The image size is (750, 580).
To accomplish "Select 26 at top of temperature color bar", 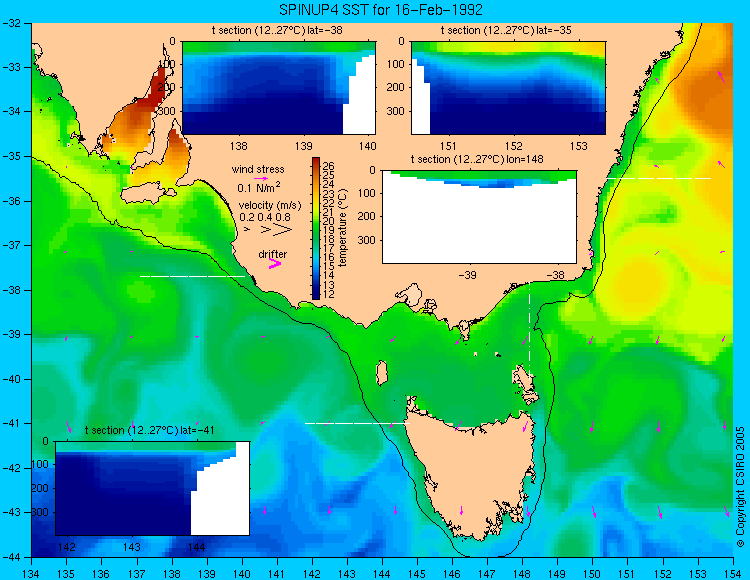I will pos(330,166).
